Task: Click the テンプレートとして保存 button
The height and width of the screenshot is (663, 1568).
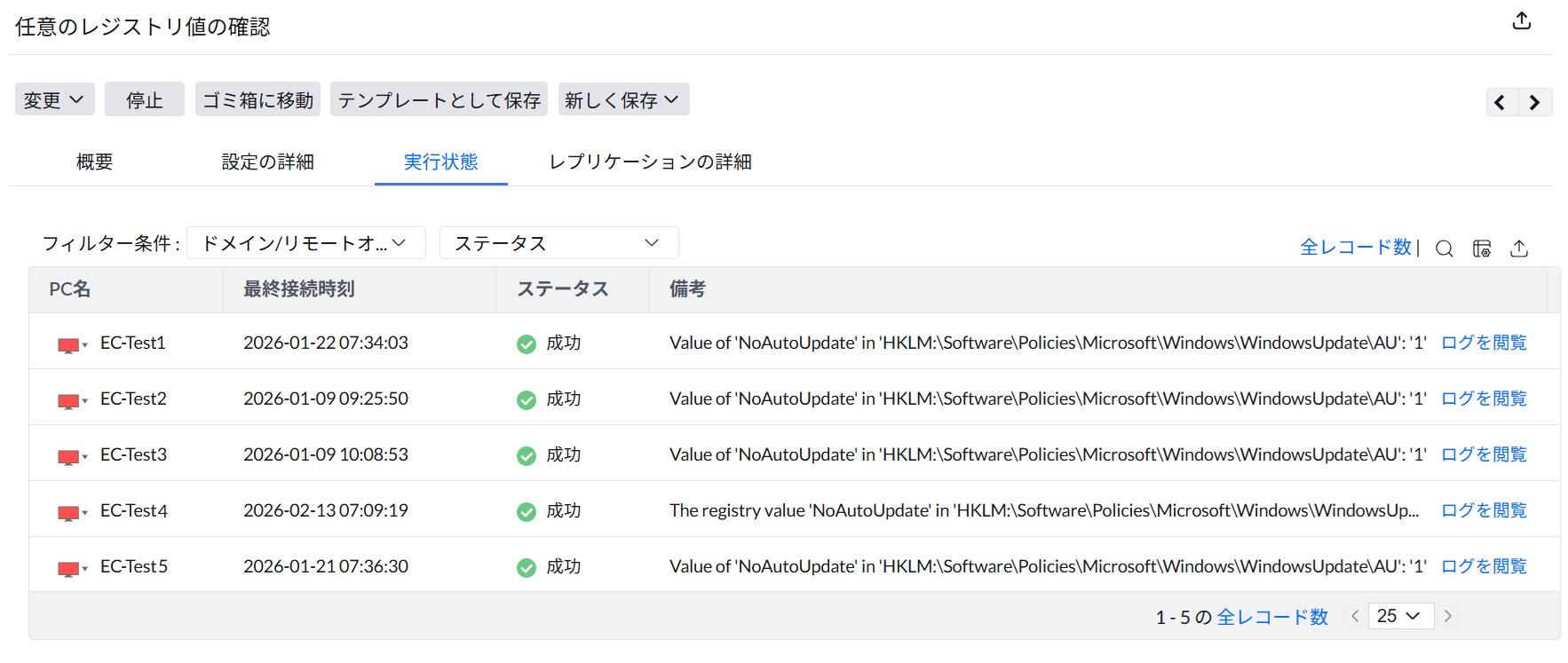Action: click(x=439, y=99)
